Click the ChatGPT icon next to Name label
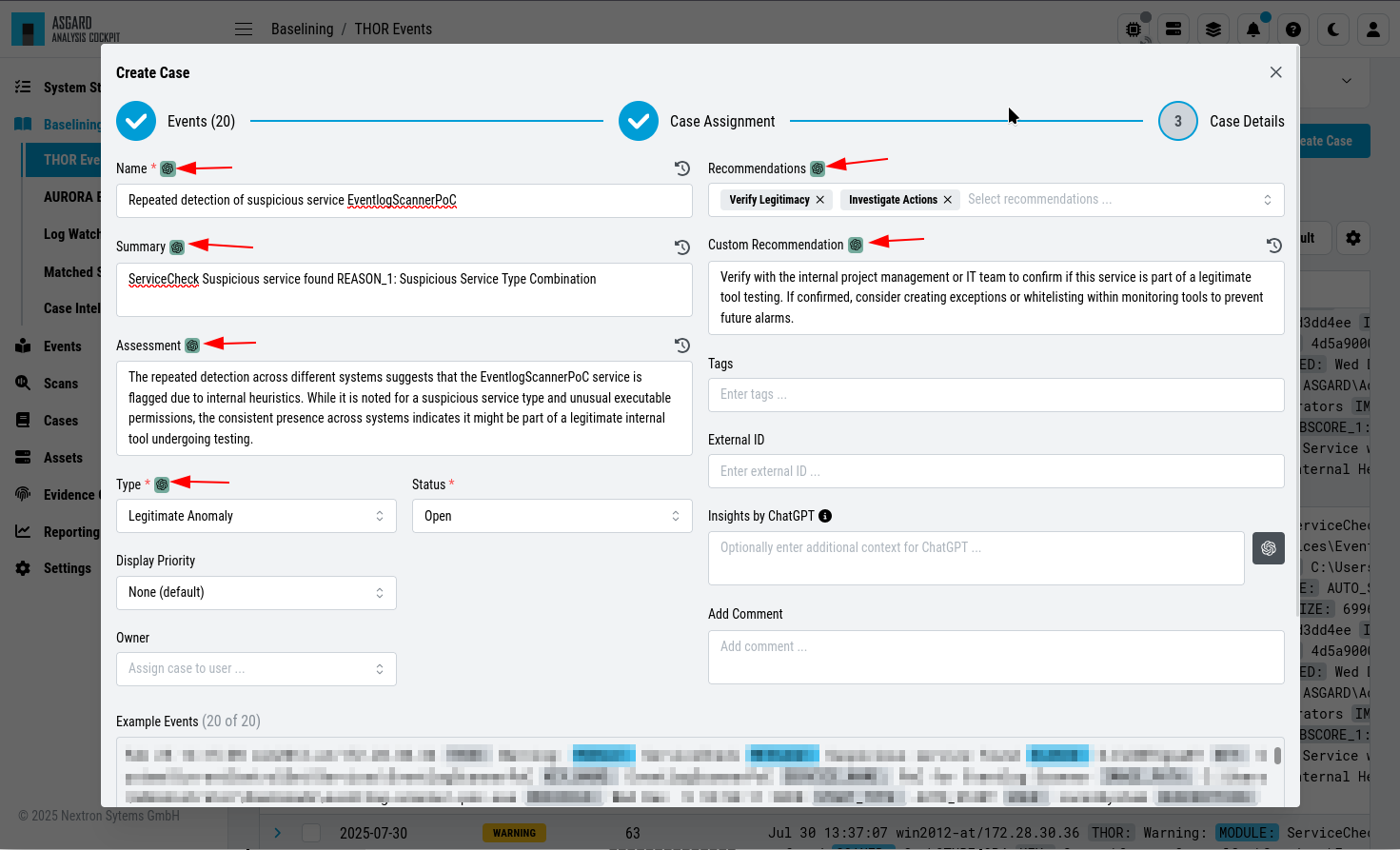Viewport: 1400px width, 850px height. (x=168, y=168)
